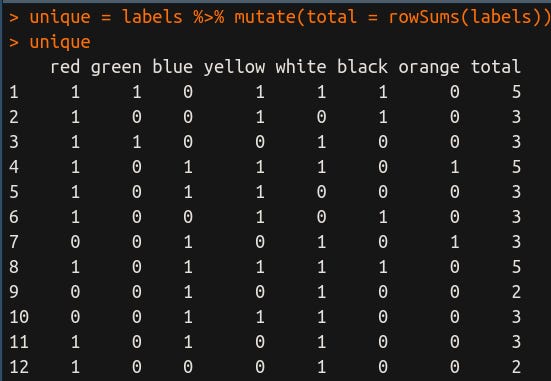Click red value 0 in row 7
Viewport: 551px width, 381px height.
(x=75, y=242)
